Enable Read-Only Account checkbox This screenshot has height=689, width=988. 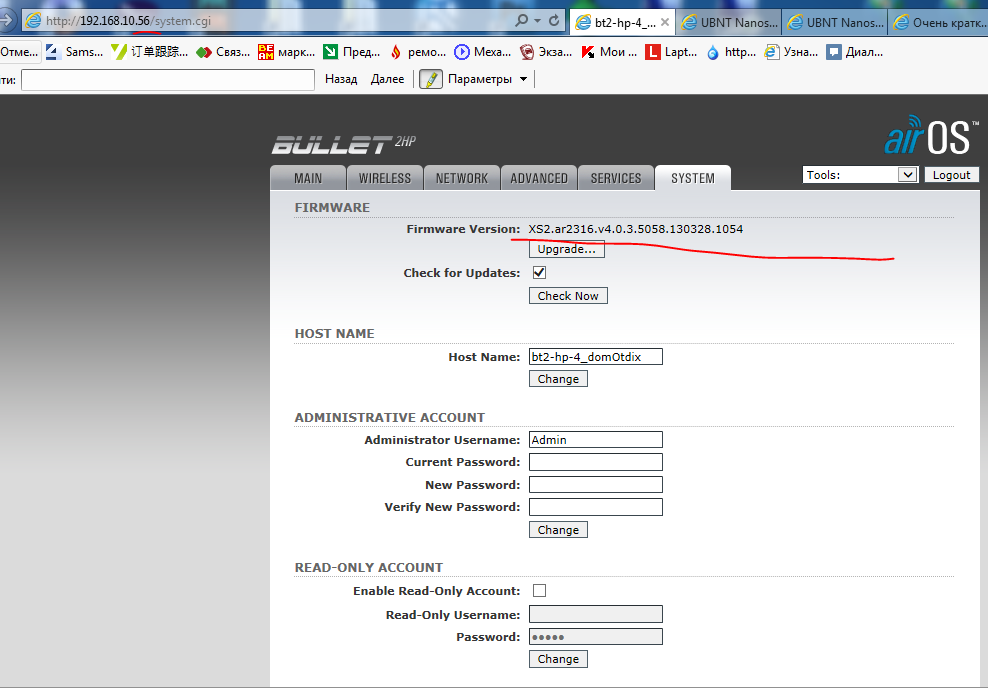pos(539,591)
